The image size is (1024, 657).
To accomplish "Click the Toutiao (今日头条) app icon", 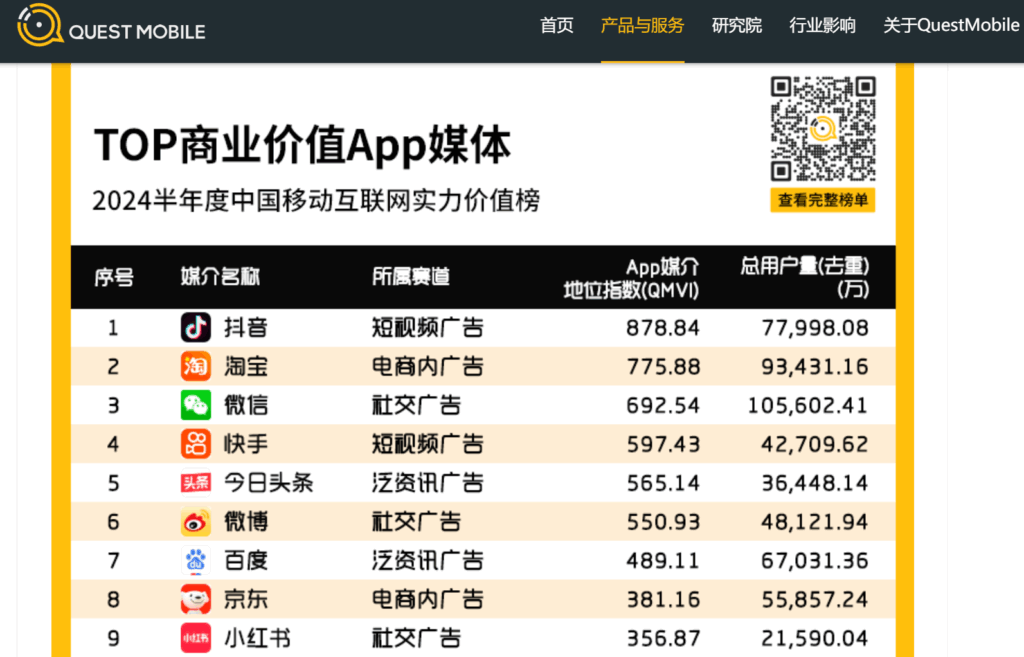I will point(196,483).
